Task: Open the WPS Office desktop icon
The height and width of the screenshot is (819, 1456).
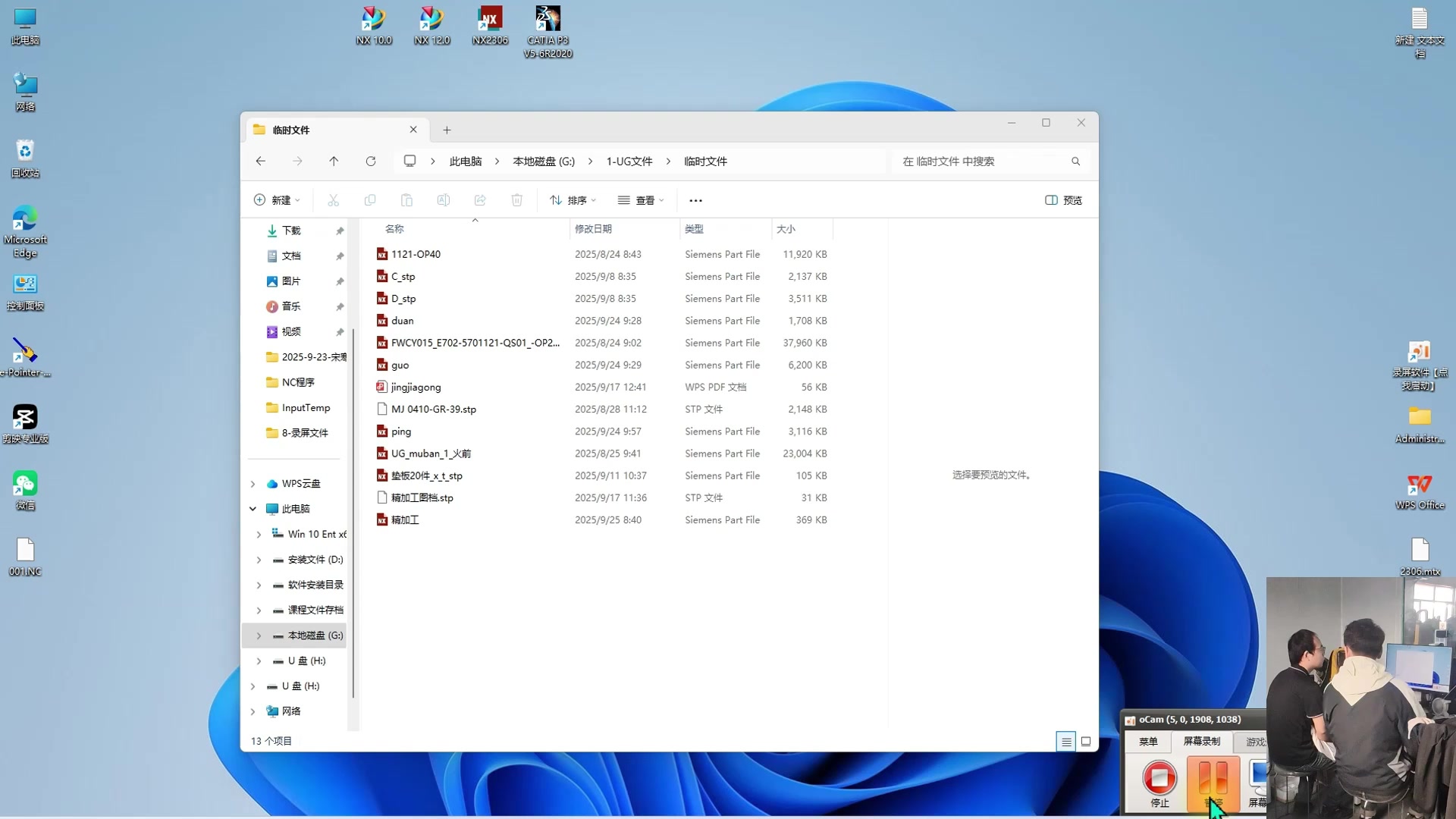Action: [1419, 491]
